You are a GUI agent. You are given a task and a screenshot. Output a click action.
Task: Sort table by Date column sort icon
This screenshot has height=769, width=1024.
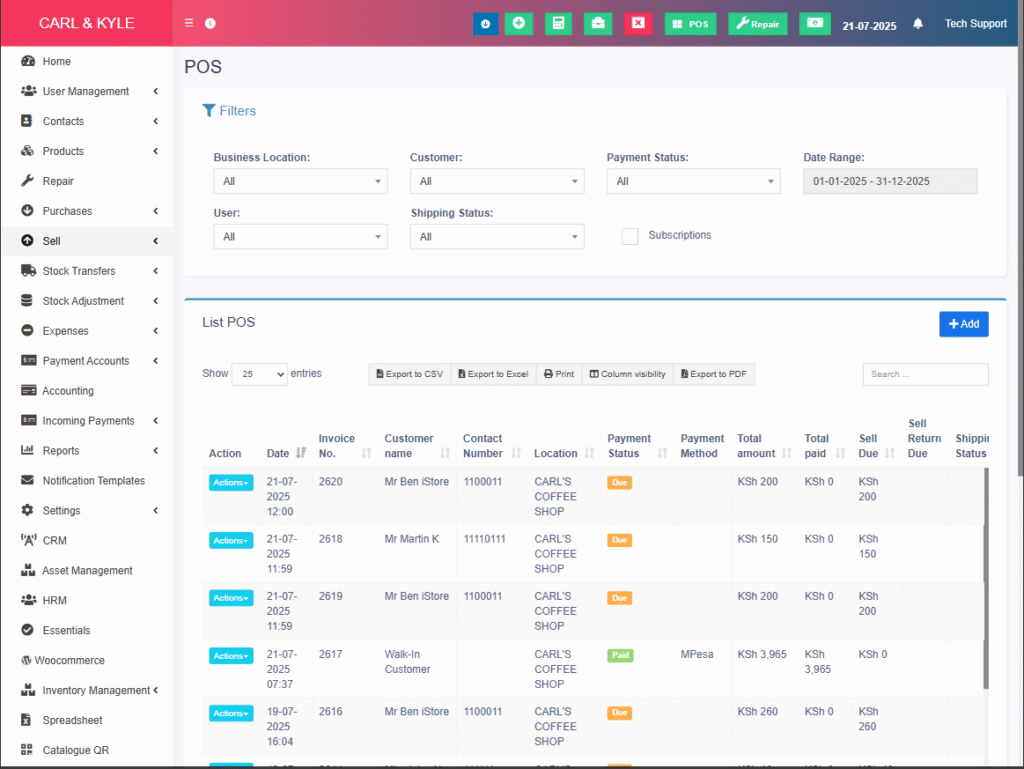pos(301,453)
